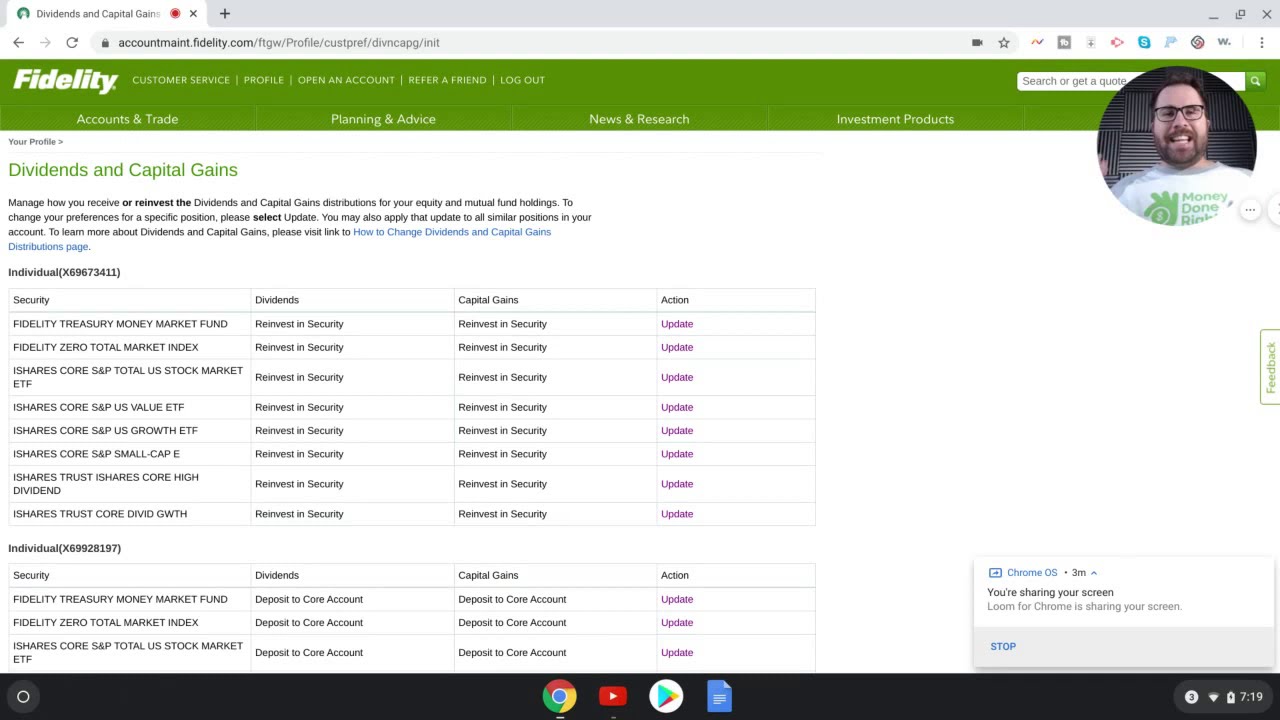
Task: Update second-account Fidelity Zero Total Market Index
Action: [677, 622]
